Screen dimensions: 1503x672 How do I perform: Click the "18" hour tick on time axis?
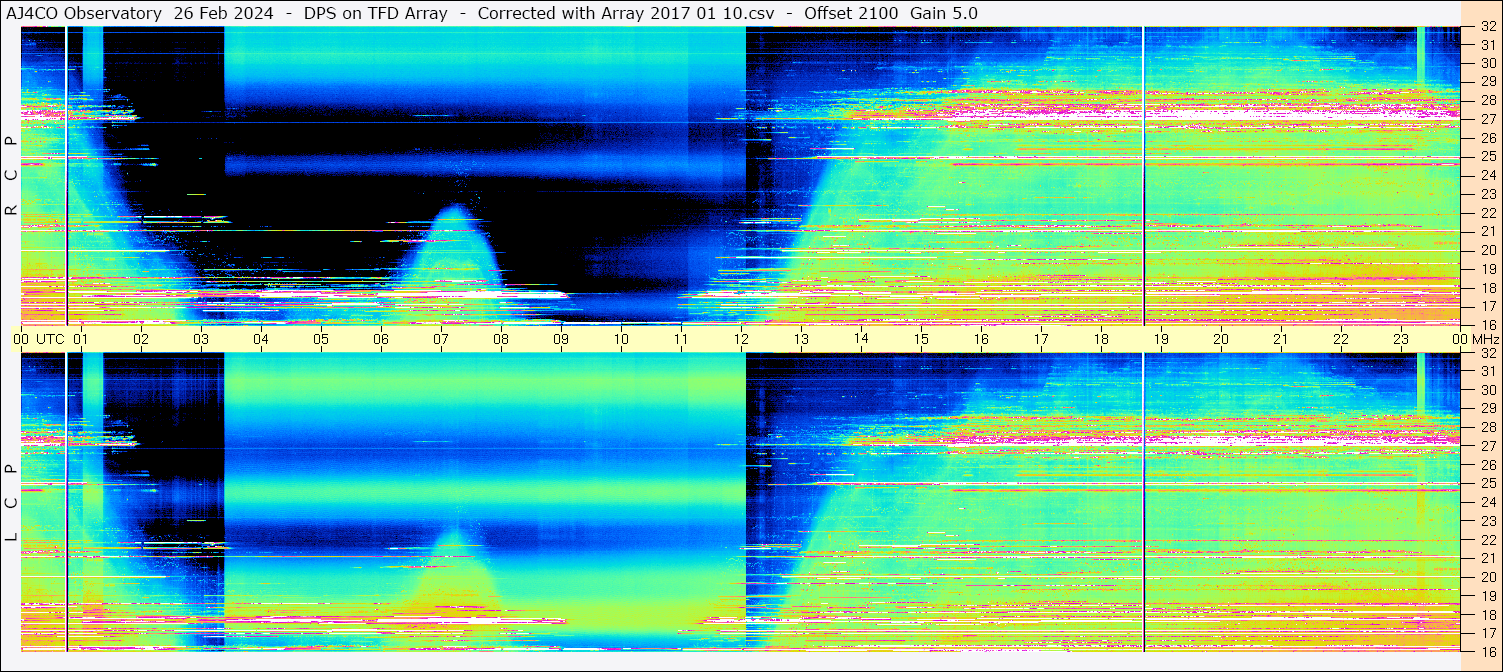(x=1101, y=339)
